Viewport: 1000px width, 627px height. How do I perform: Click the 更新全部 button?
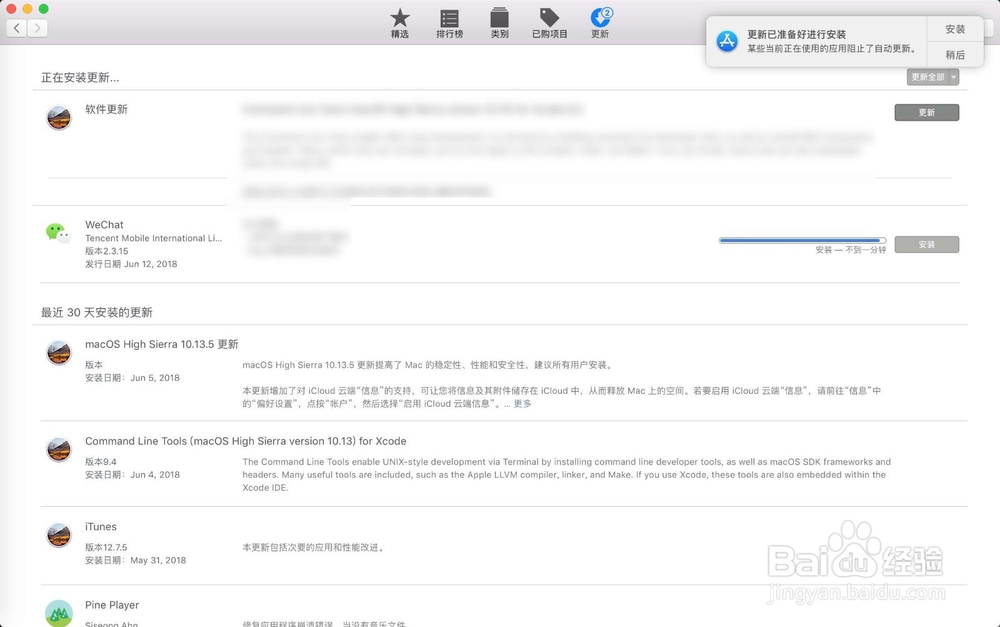928,77
